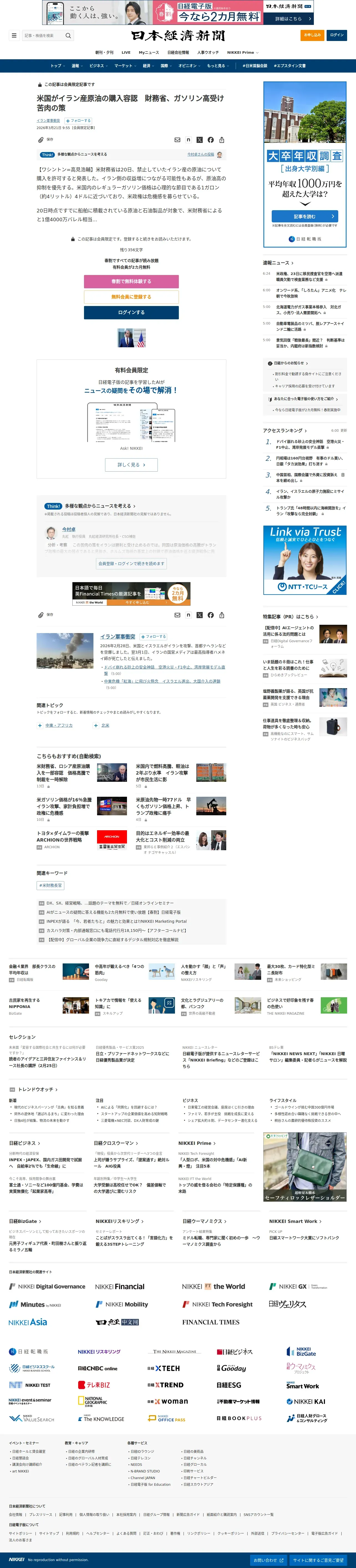Image resolution: width=356 pixels, height=1568 pixels.
Task: Open the article photo thumbnail under login buttons
Action: click(131, 338)
